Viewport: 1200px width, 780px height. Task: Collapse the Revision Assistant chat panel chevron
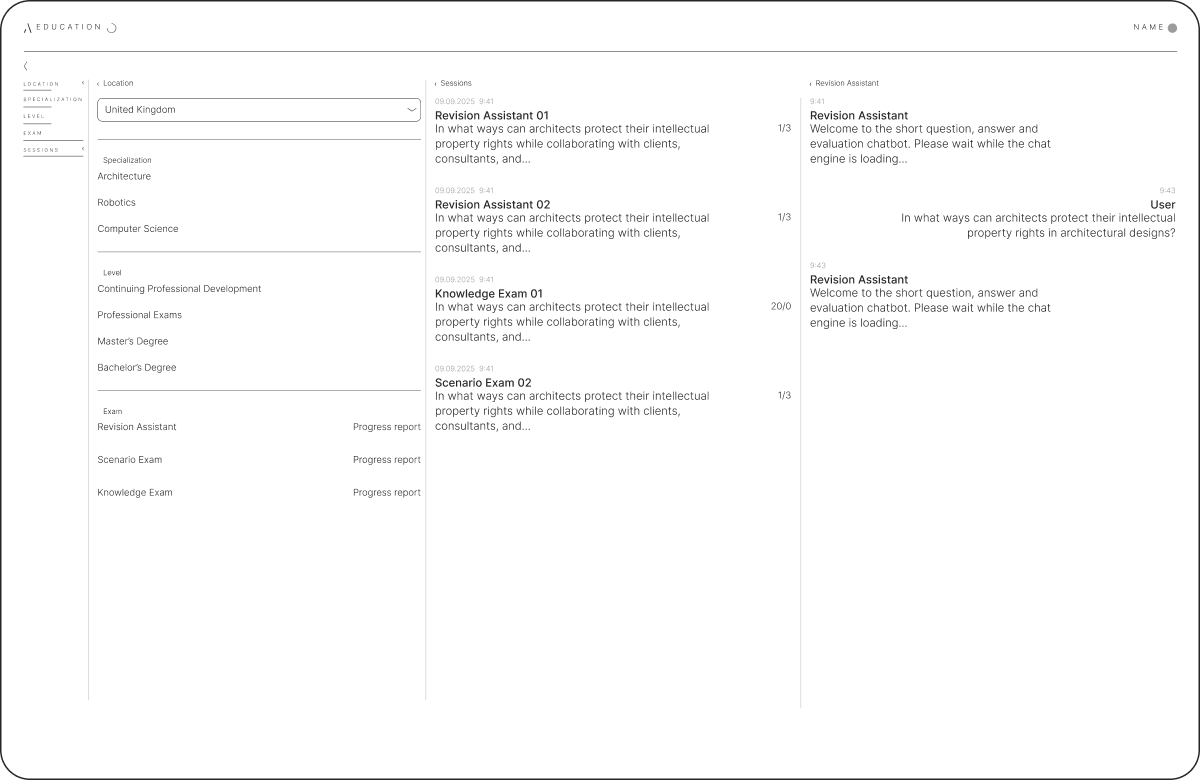[x=811, y=84]
